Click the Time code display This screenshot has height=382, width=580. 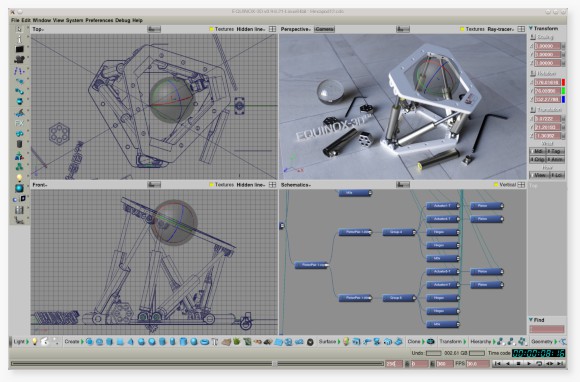pos(539,353)
